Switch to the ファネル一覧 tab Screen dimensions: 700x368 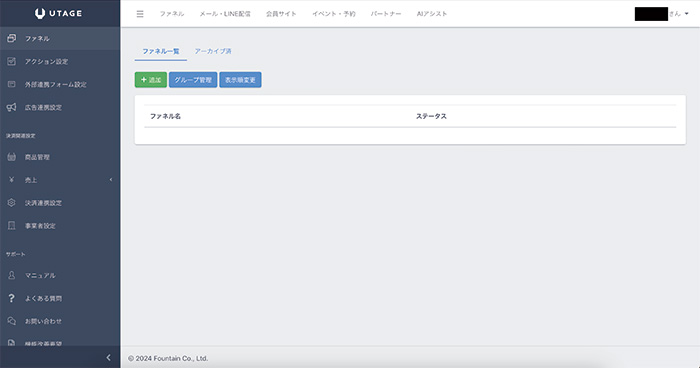click(161, 51)
